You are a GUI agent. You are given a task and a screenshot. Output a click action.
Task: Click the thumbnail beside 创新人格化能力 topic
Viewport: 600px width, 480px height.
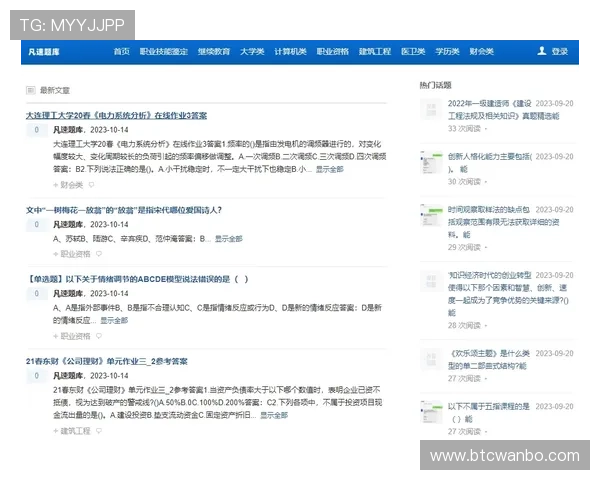(431, 162)
